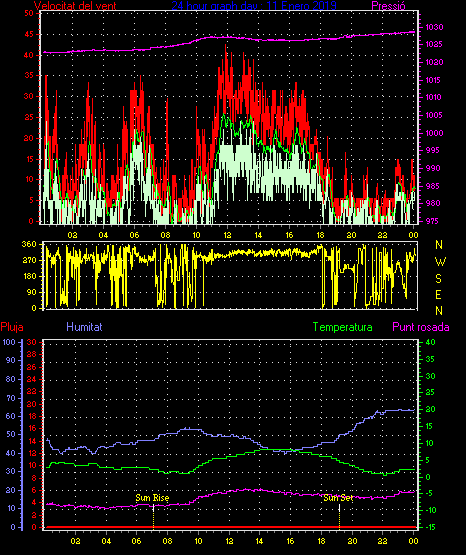Click the W compass direction letter

tap(440, 262)
